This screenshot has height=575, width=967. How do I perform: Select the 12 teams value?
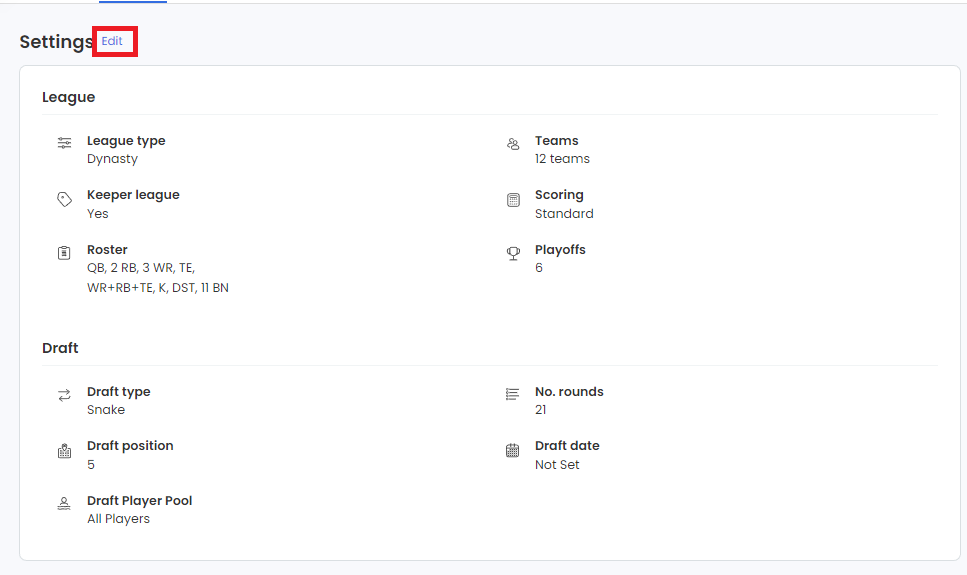(x=562, y=159)
